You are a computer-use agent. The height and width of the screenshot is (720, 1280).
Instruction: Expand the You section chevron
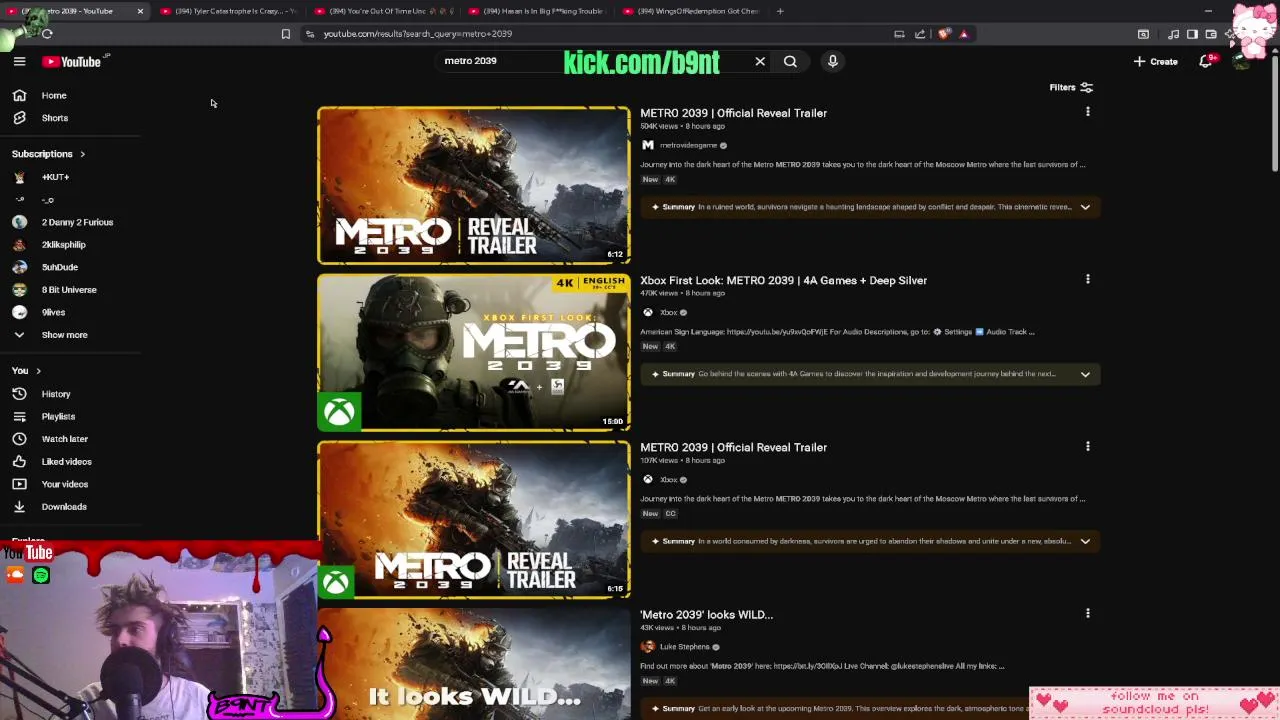click(x=38, y=371)
